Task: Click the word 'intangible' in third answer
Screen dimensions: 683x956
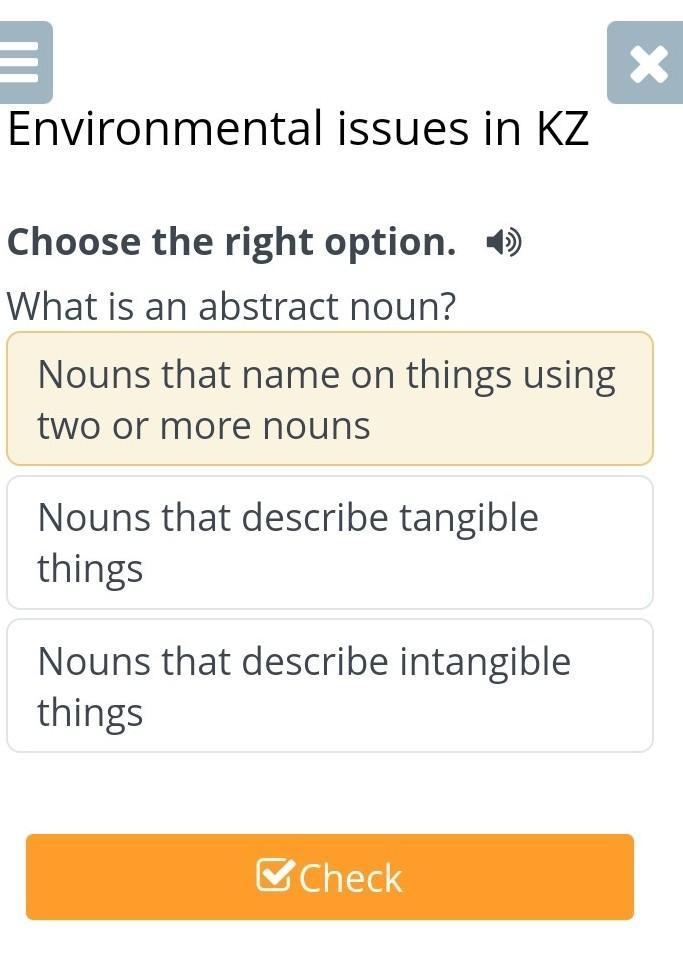Action: (x=485, y=662)
